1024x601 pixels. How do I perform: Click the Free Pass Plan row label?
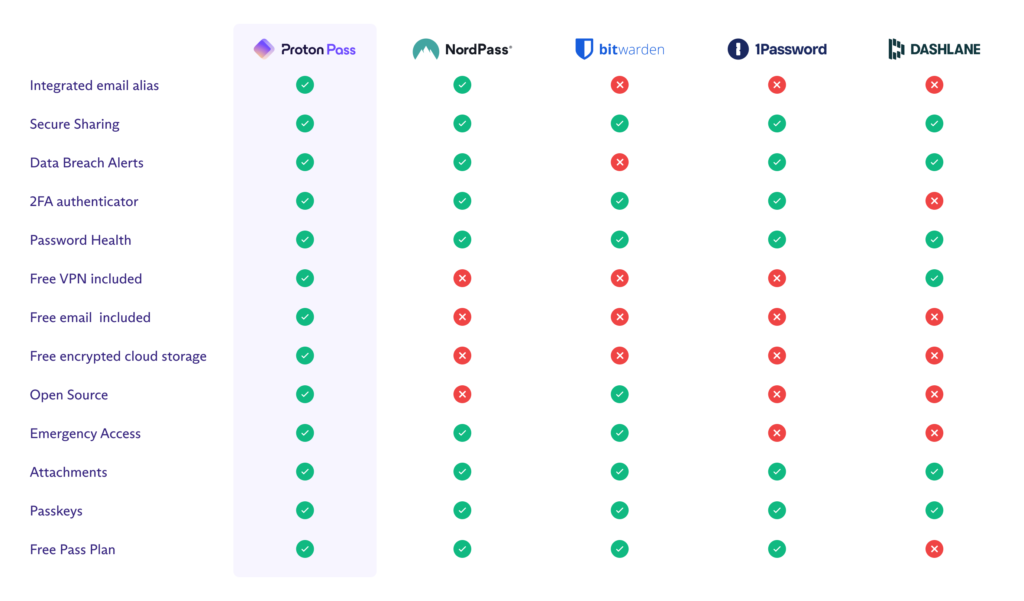click(x=72, y=549)
